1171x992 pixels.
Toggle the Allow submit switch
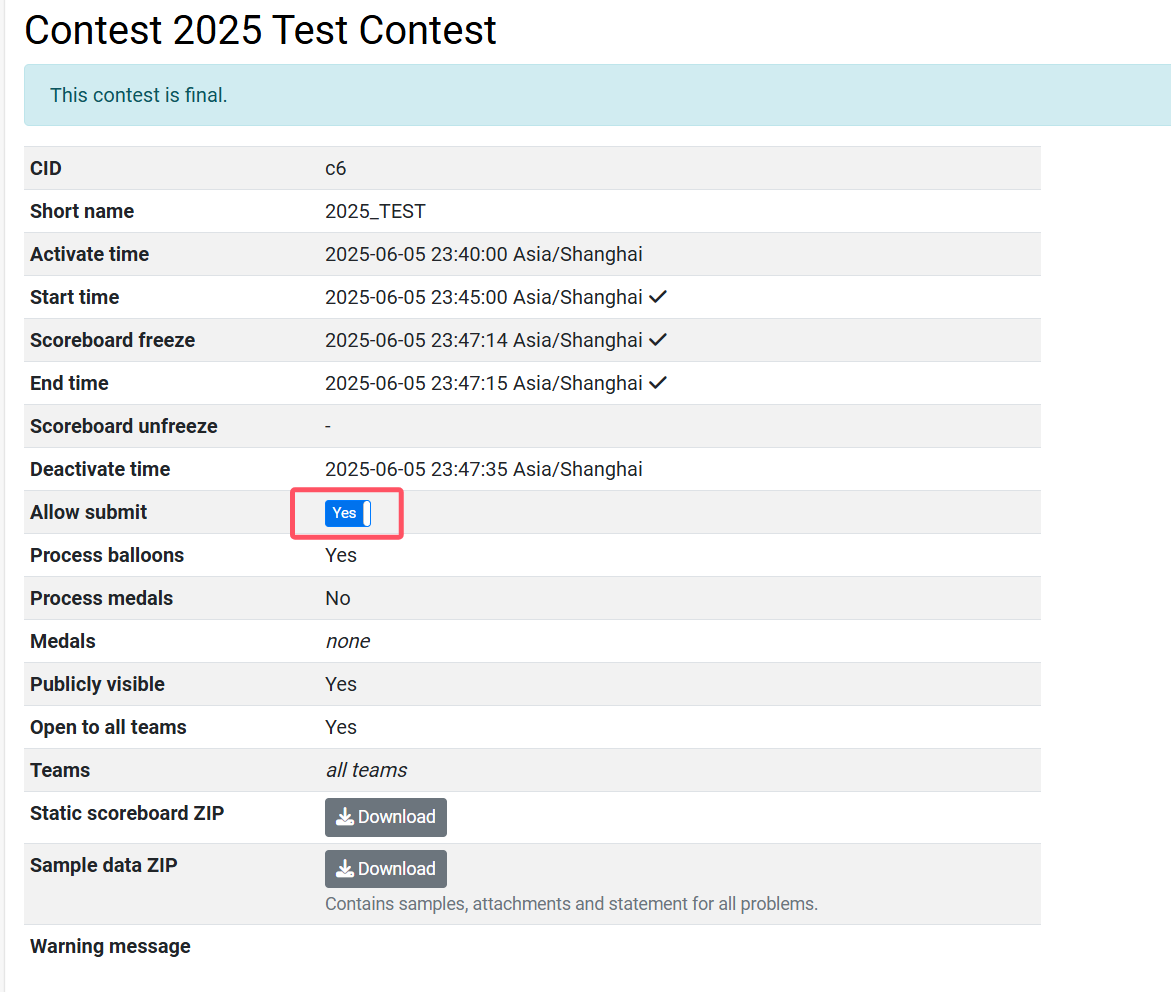tap(348, 513)
